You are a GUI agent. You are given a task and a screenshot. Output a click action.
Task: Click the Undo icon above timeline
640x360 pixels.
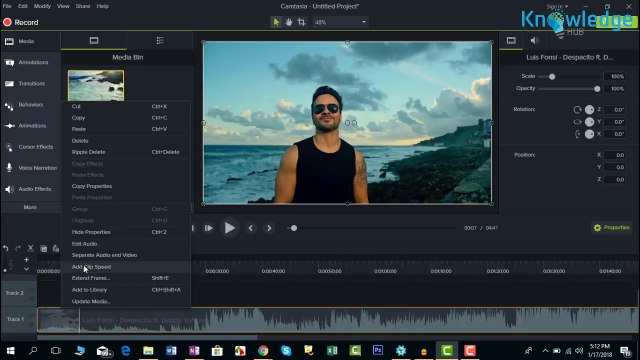coord(5,249)
